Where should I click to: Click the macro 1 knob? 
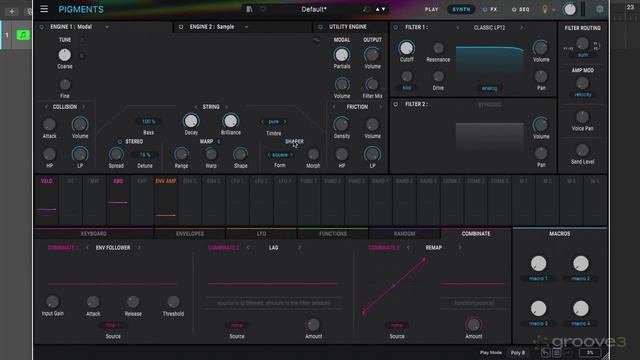tap(538, 264)
